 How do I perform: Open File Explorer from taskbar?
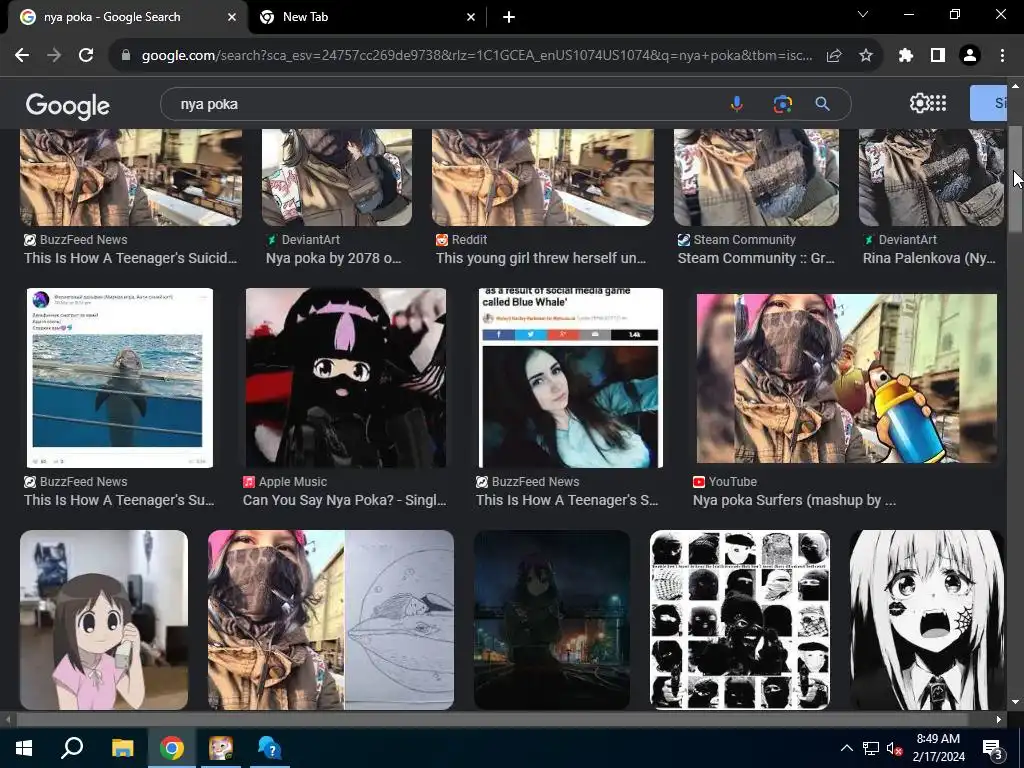pyautogui.click(x=122, y=748)
